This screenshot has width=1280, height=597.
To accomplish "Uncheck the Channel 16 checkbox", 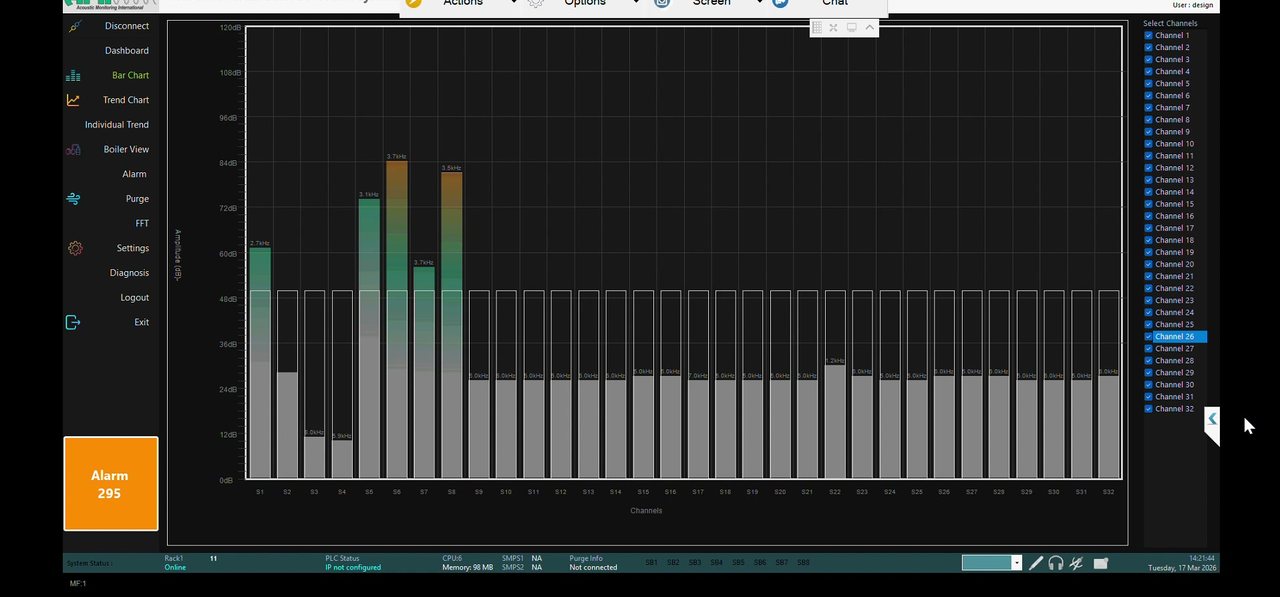I will tap(1149, 216).
